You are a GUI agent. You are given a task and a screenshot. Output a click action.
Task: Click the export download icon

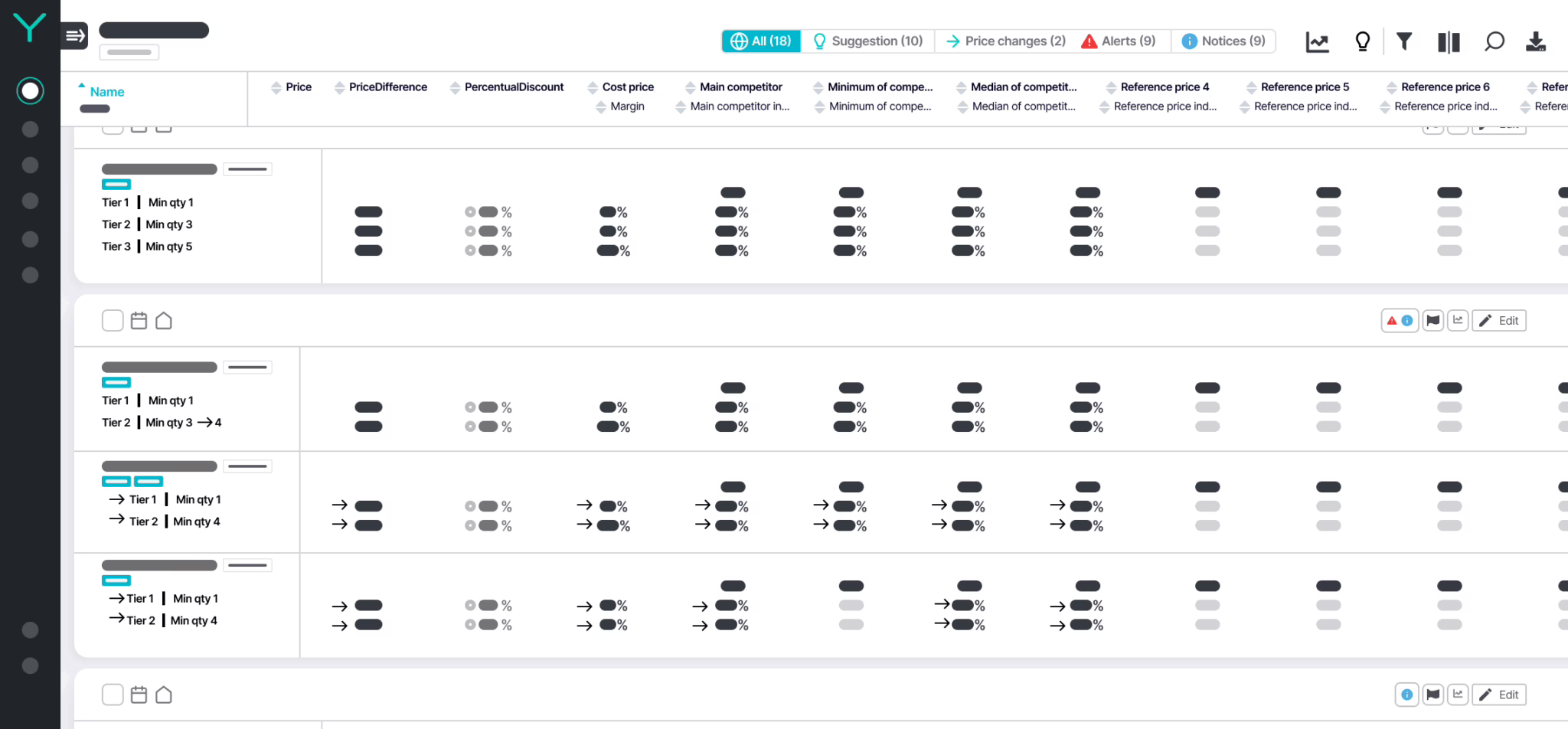pyautogui.click(x=1536, y=41)
